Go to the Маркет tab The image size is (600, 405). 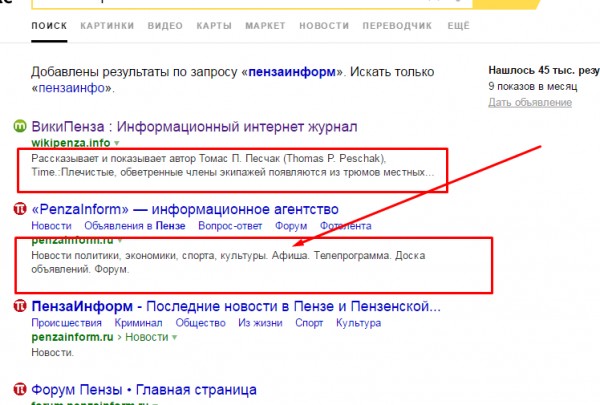[265, 26]
